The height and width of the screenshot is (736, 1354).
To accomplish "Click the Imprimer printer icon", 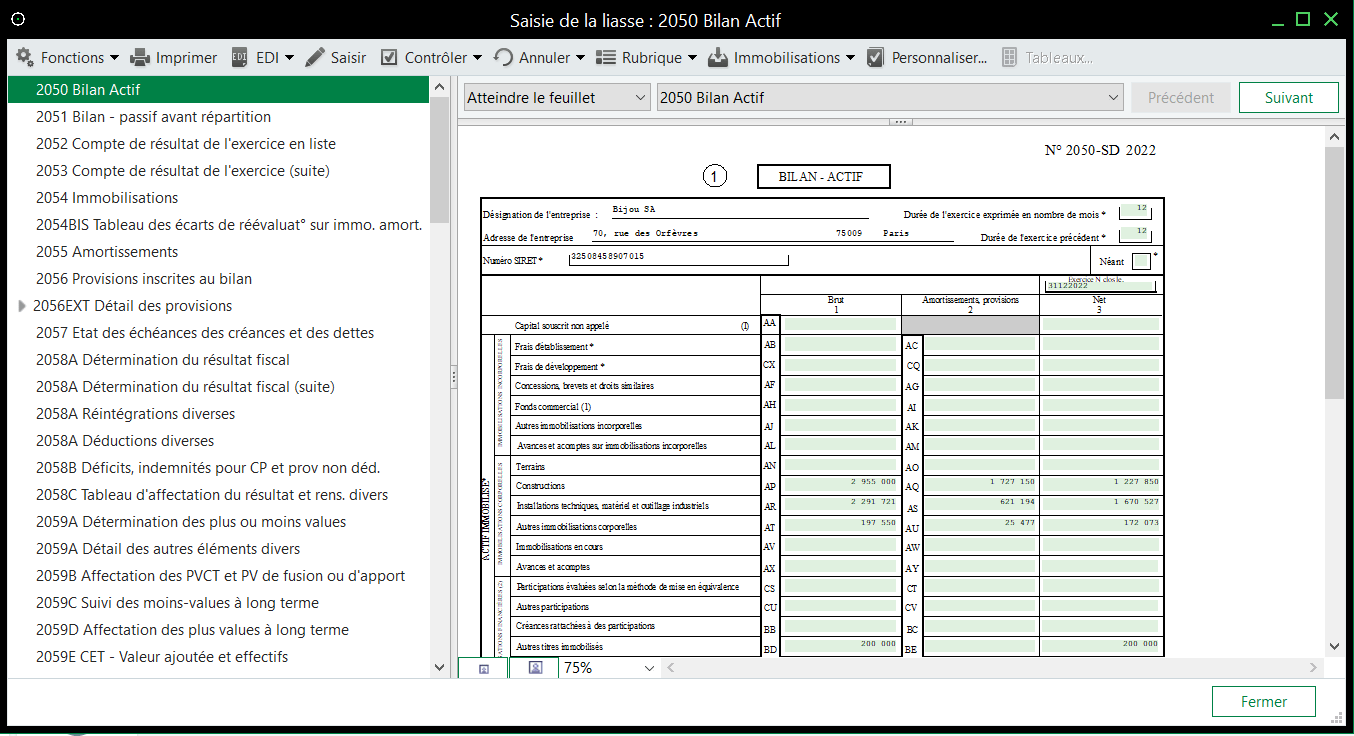I will point(140,58).
